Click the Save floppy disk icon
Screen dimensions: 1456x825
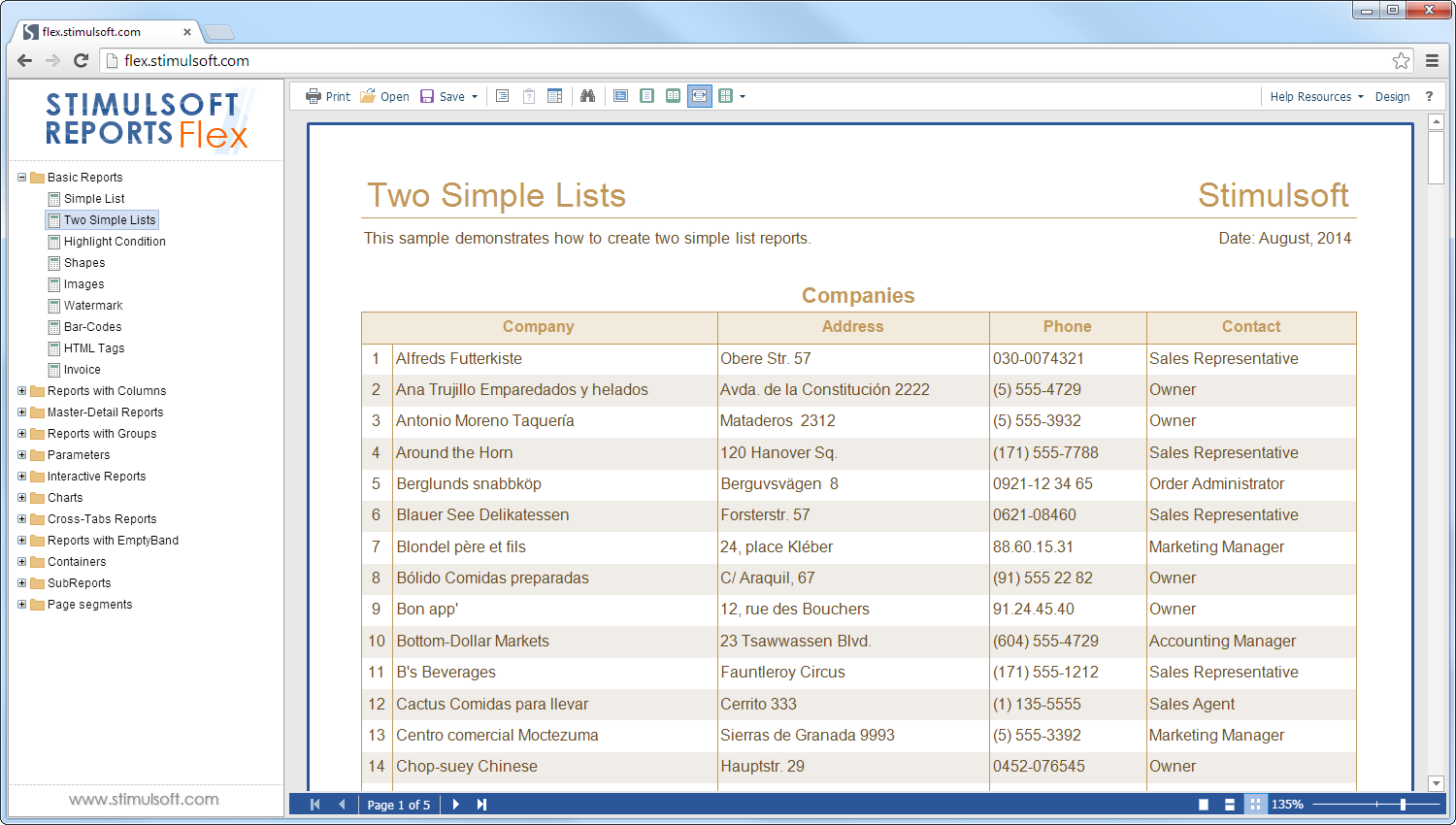pos(427,96)
